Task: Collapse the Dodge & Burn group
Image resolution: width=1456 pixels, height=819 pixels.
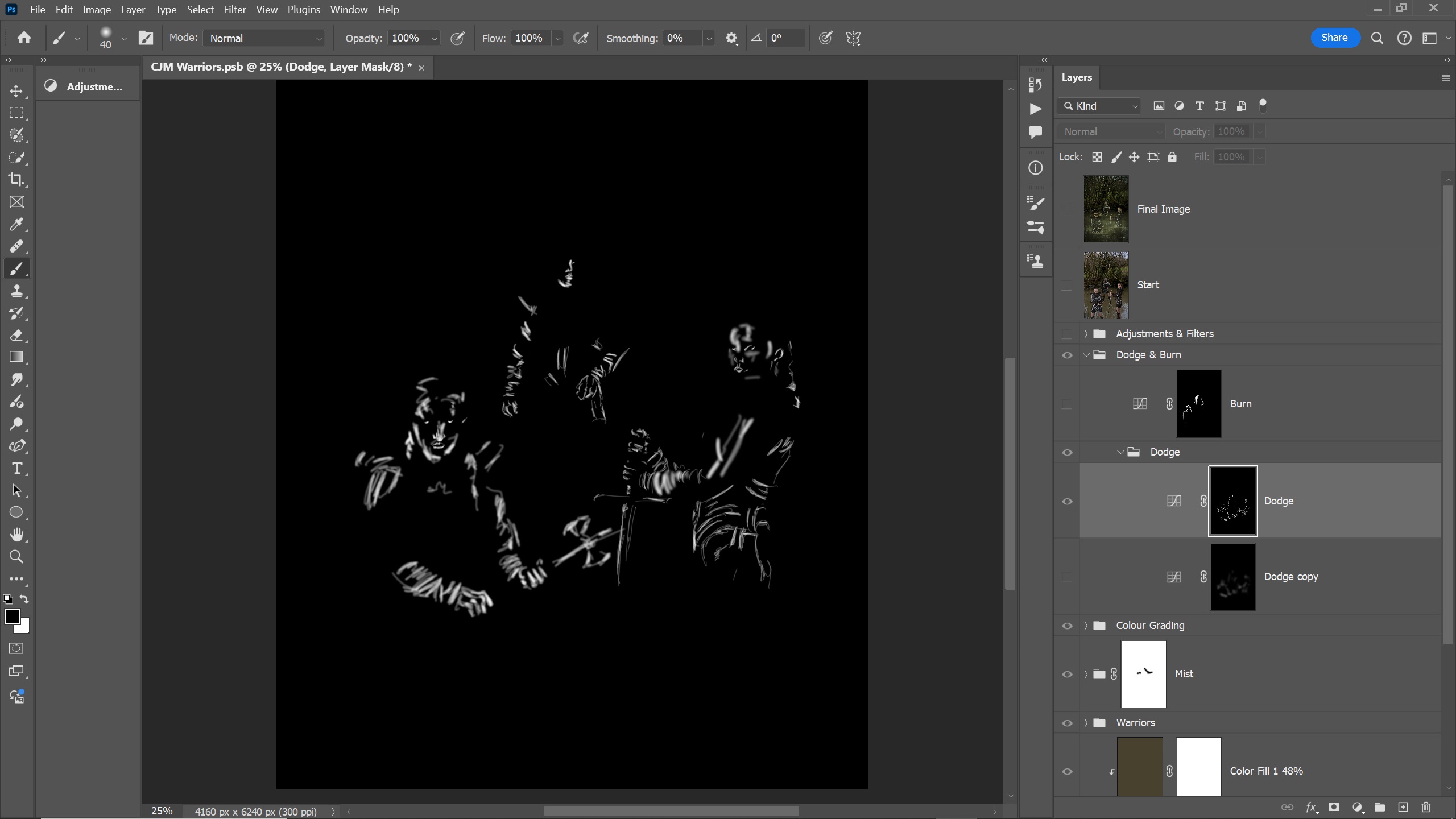Action: pos(1086,355)
